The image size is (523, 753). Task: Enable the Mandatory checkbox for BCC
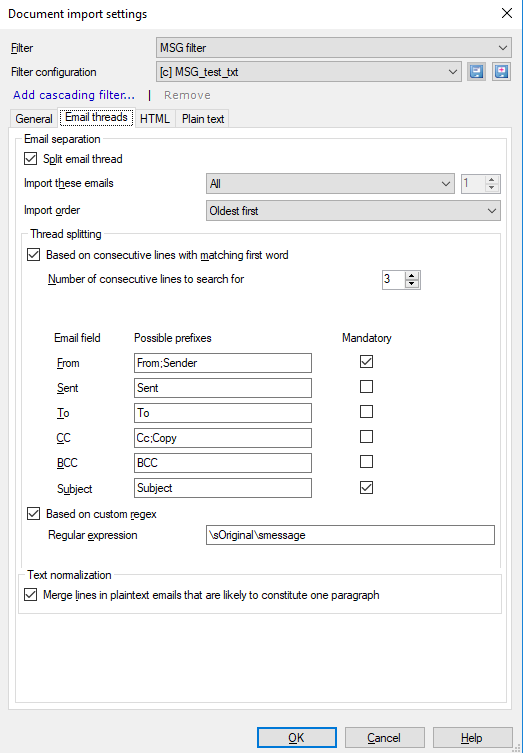[x=366, y=462]
